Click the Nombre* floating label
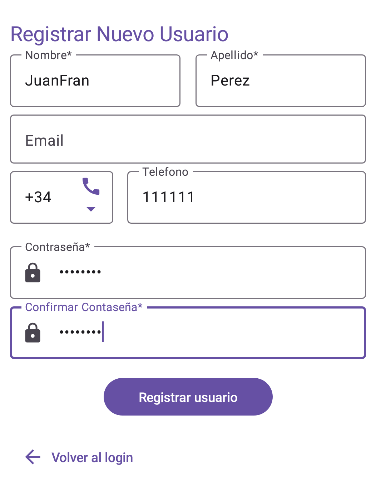Screen dimensions: 374x500 tap(48, 55)
